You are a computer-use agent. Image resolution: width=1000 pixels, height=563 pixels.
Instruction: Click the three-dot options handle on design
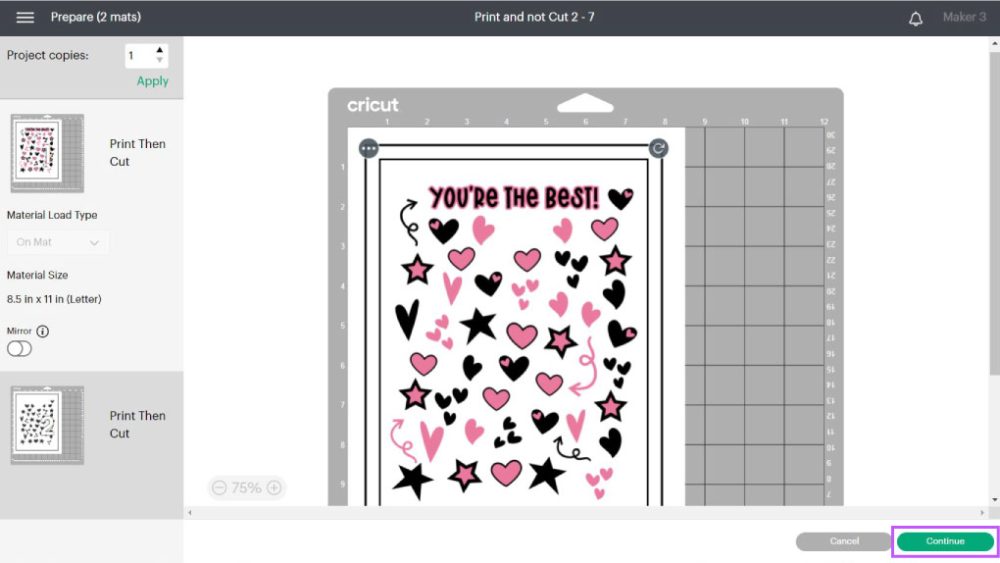coord(369,148)
